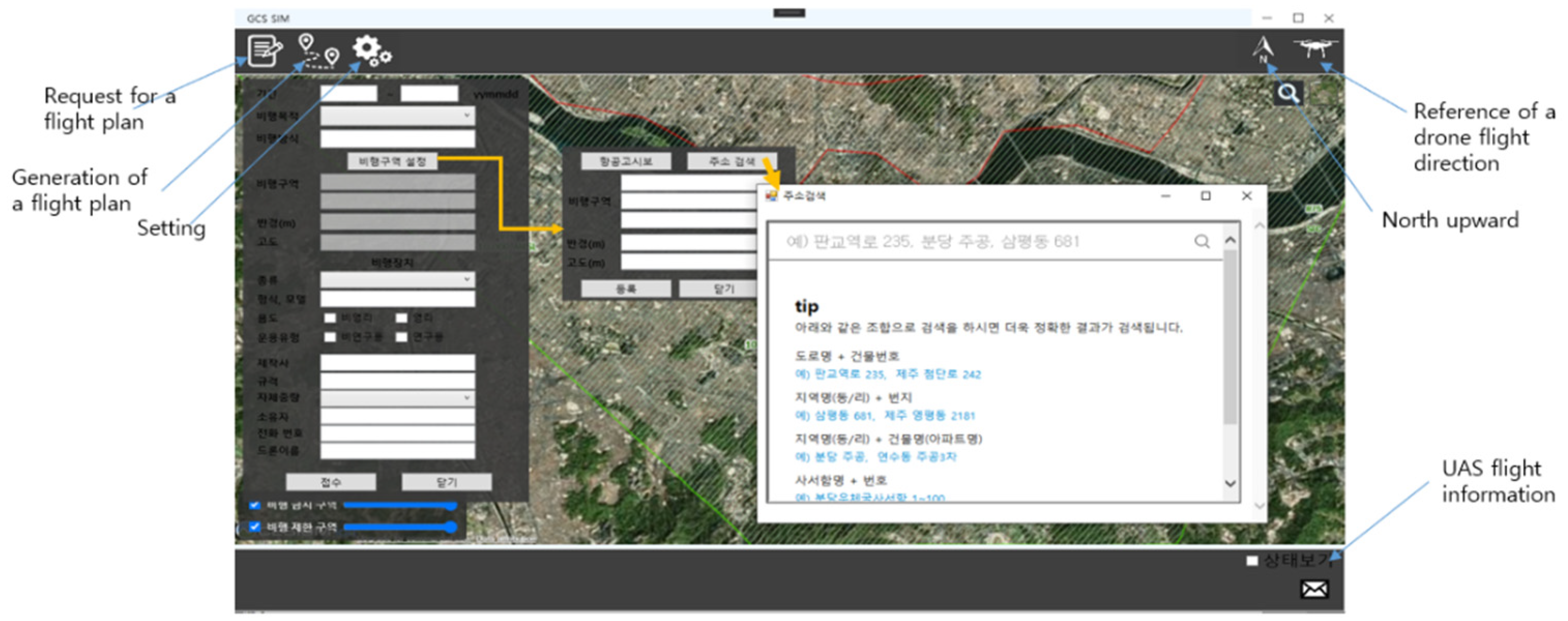Click the 항공고시보 tab button
The image size is (1568, 621).
point(626,161)
